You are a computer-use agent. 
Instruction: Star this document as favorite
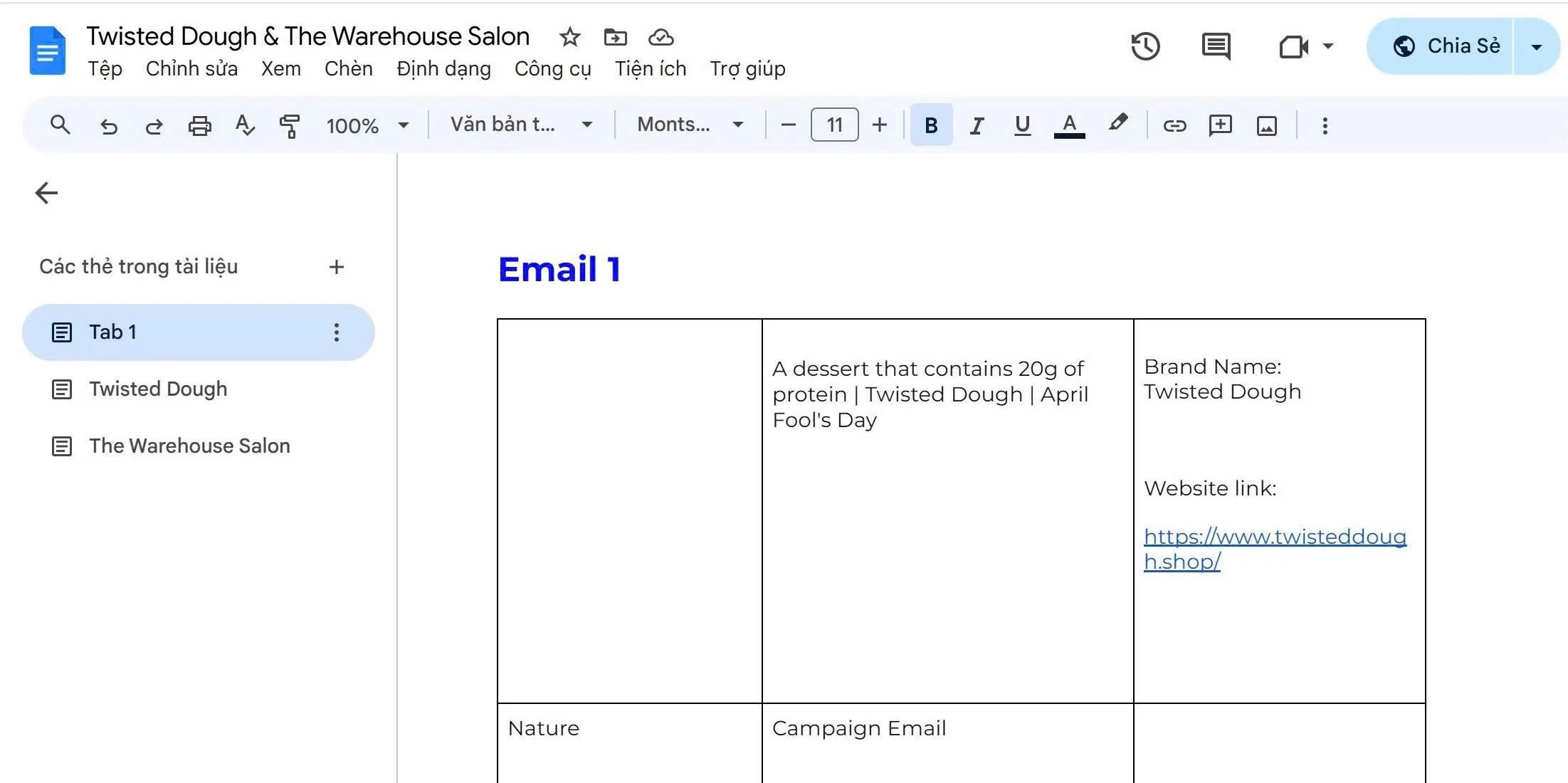(569, 37)
